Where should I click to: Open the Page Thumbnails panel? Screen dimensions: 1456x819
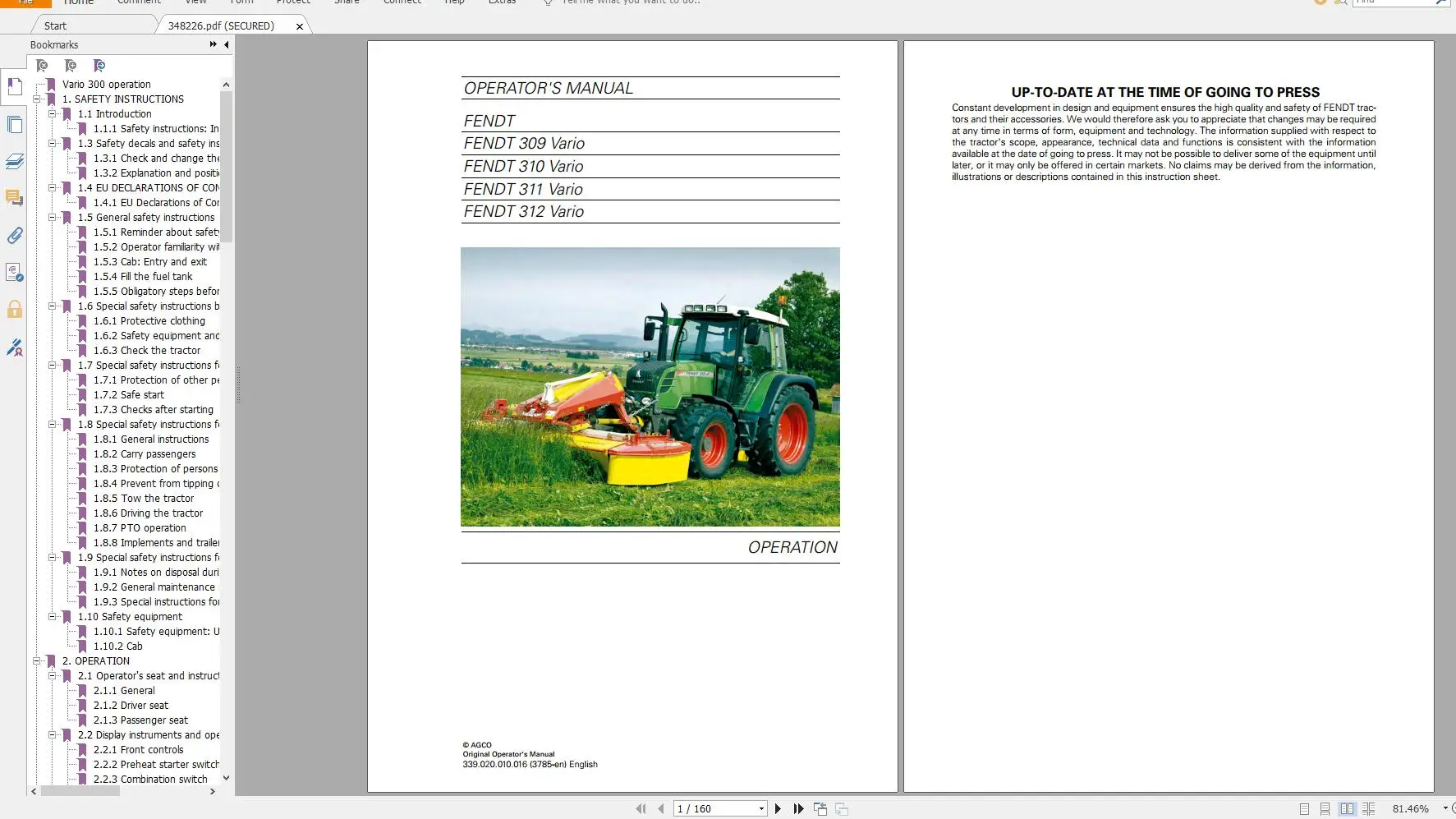14,125
